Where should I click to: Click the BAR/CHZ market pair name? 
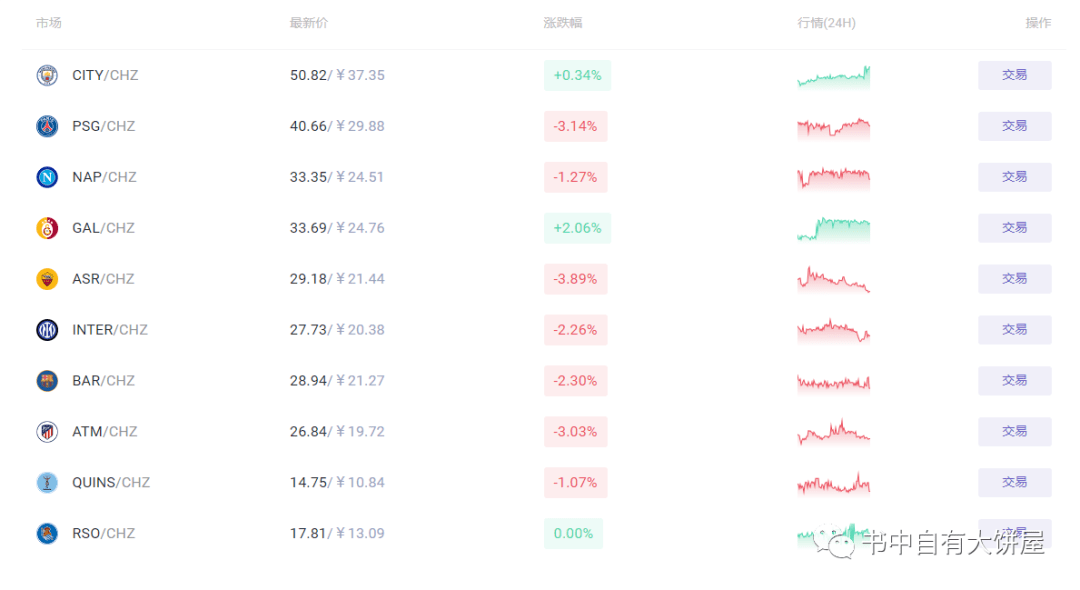[103, 381]
